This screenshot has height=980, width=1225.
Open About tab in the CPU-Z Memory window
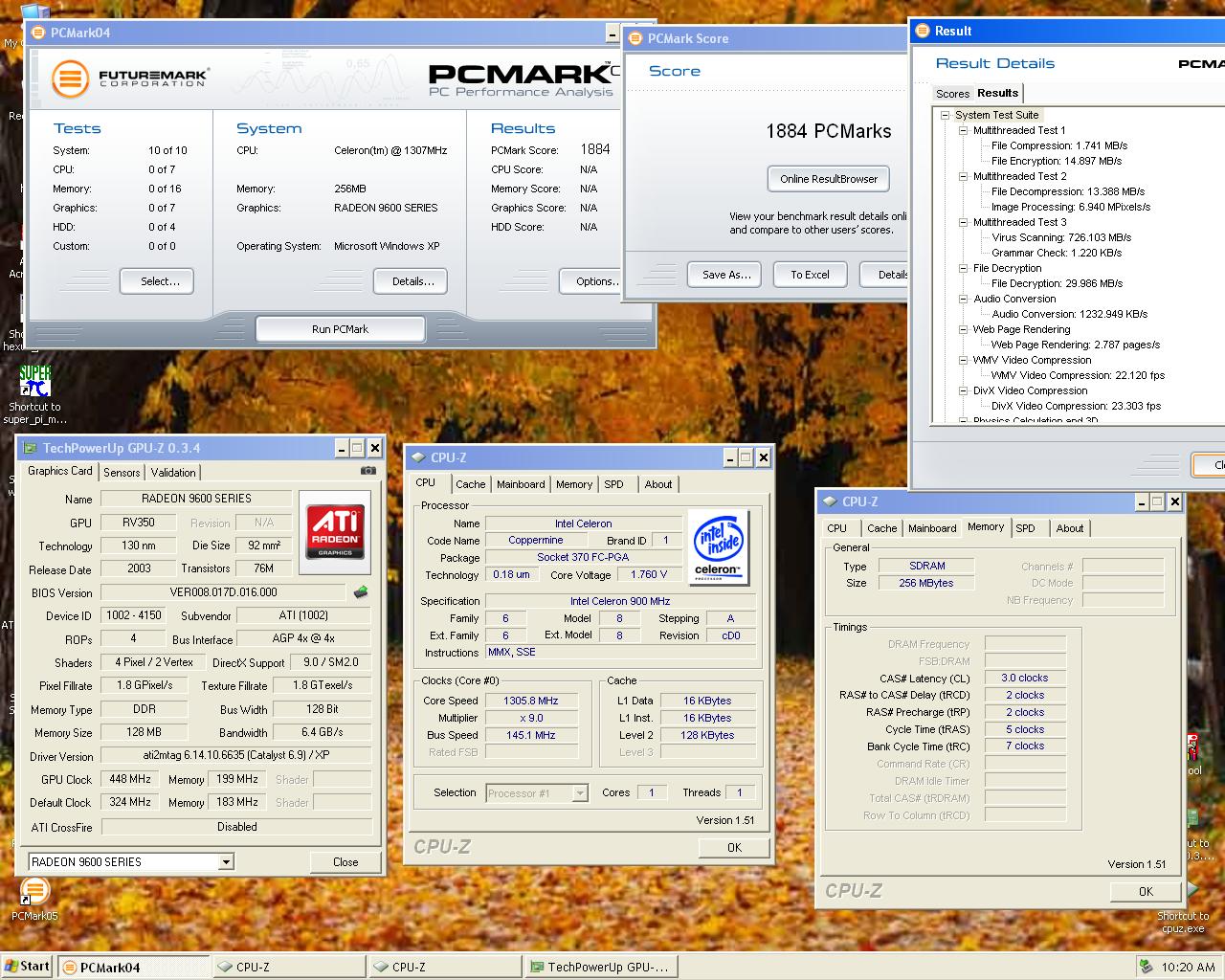[x=1070, y=528]
